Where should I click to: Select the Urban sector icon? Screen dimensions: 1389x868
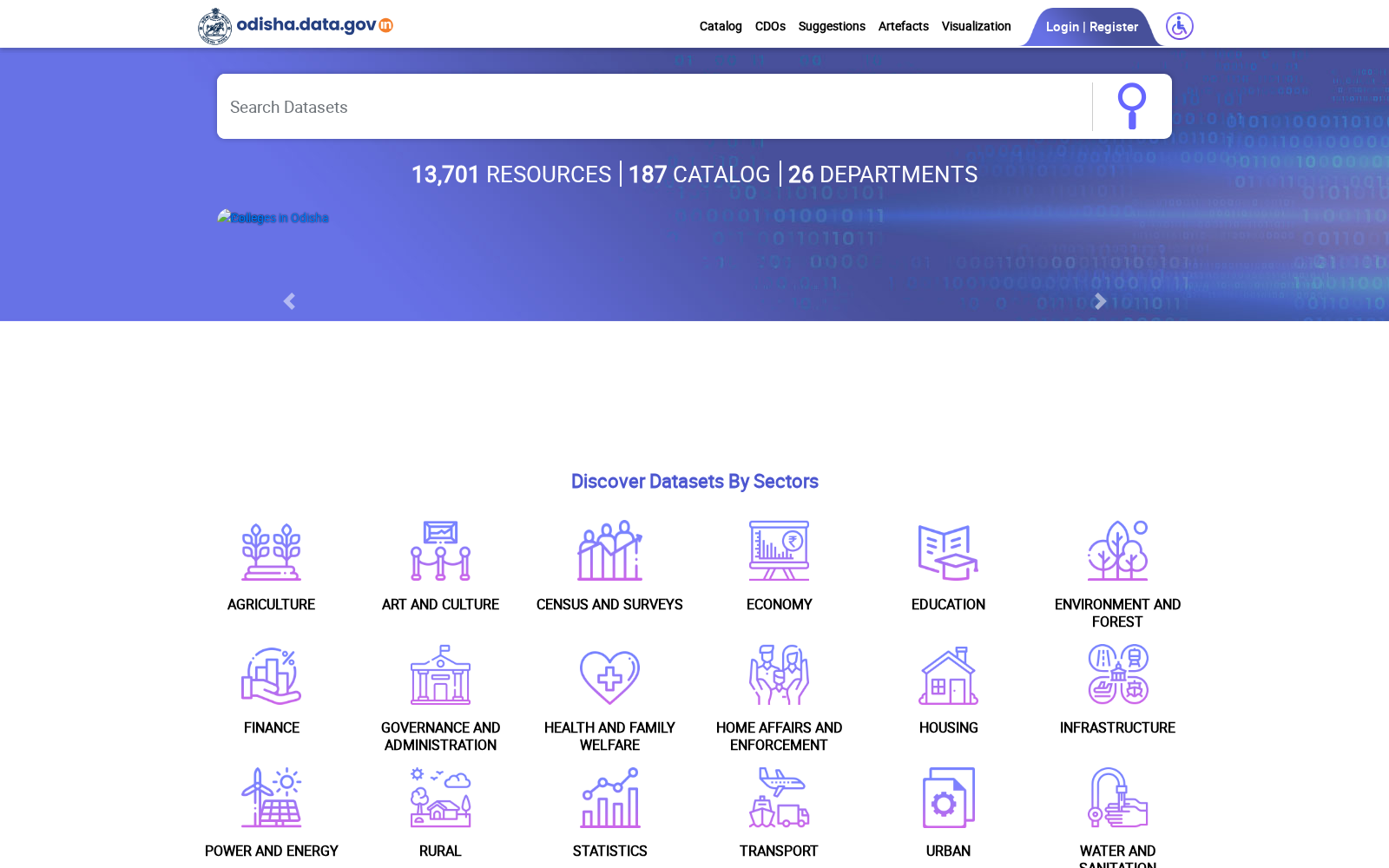(948, 798)
